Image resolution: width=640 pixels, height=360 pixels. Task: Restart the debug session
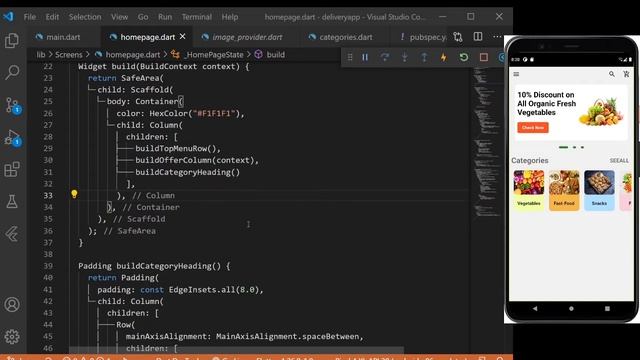(464, 57)
